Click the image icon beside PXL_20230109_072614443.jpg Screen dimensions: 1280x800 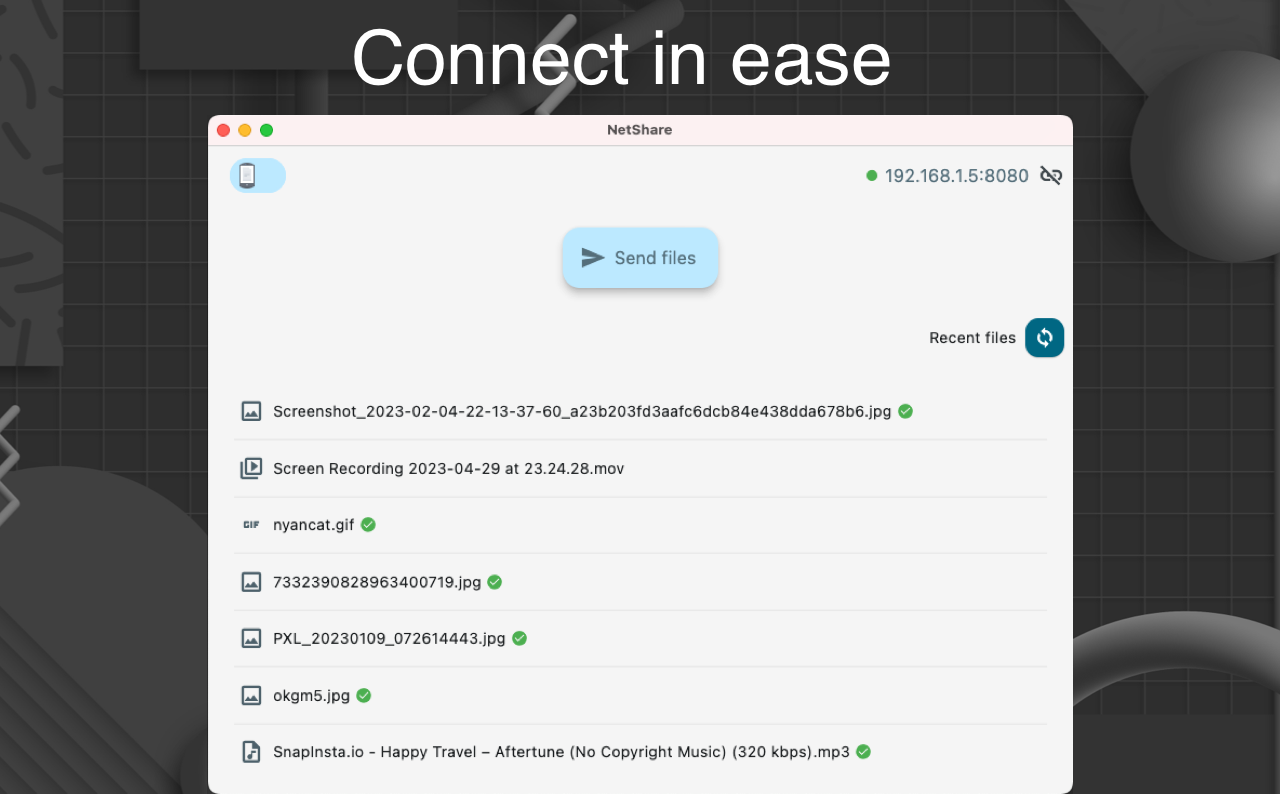(x=251, y=638)
